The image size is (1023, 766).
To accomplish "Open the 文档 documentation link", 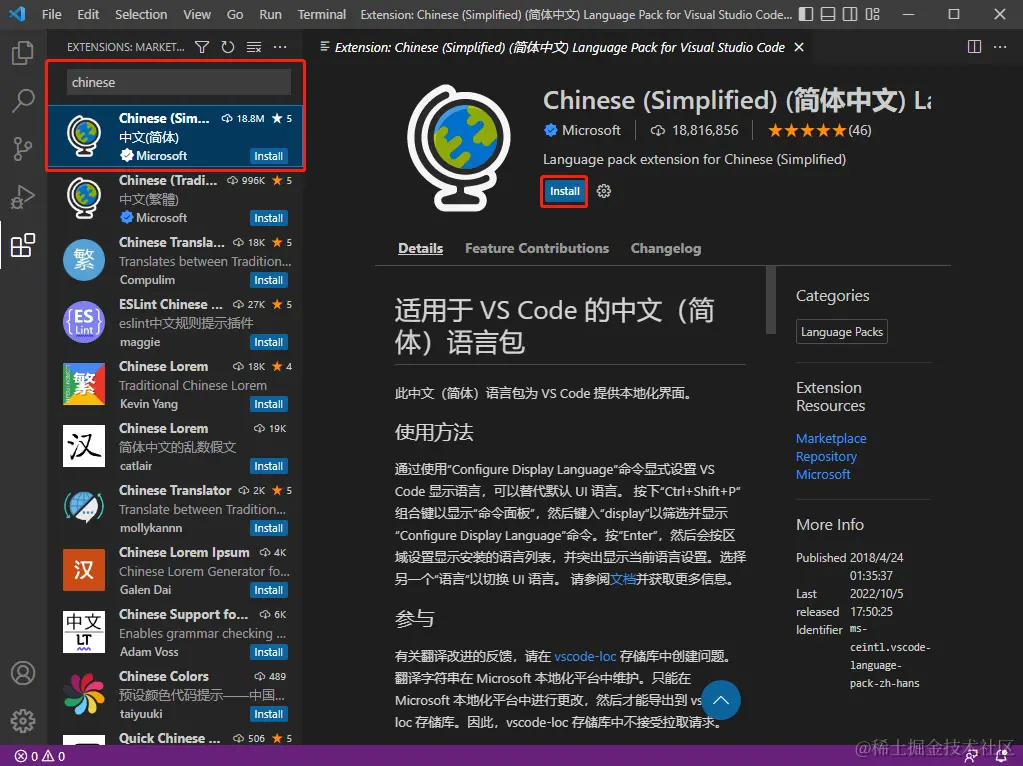I will point(623,579).
